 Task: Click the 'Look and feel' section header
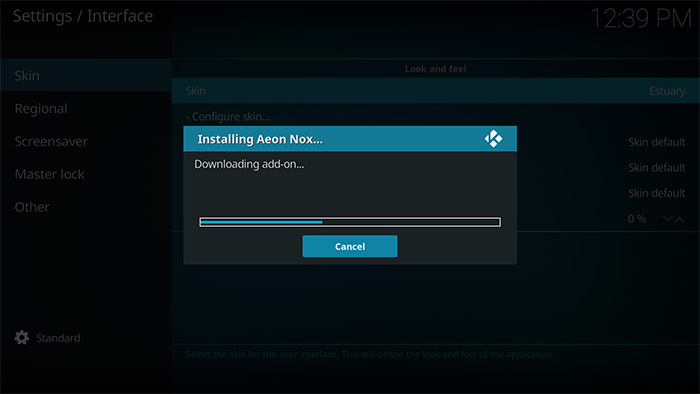435,69
